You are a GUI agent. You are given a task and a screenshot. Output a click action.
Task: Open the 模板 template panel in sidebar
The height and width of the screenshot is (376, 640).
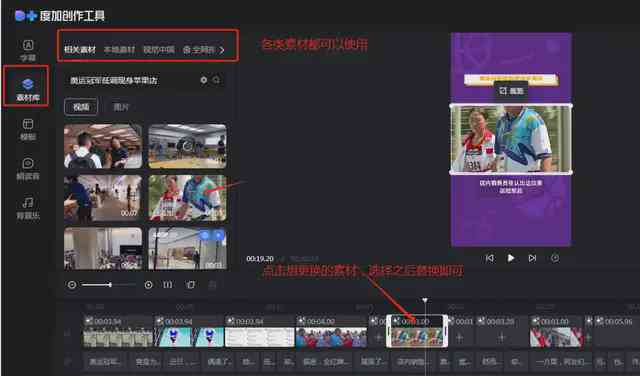click(28, 129)
